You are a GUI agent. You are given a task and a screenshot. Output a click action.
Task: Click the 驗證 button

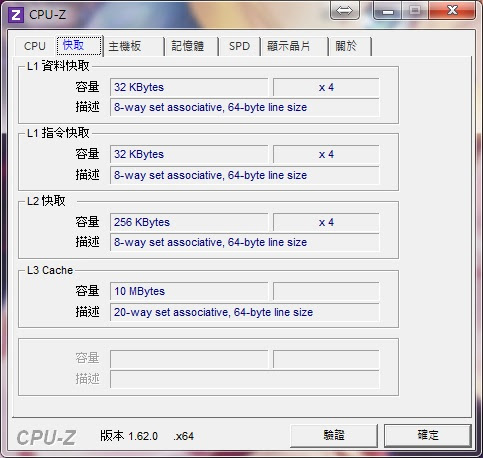point(334,435)
